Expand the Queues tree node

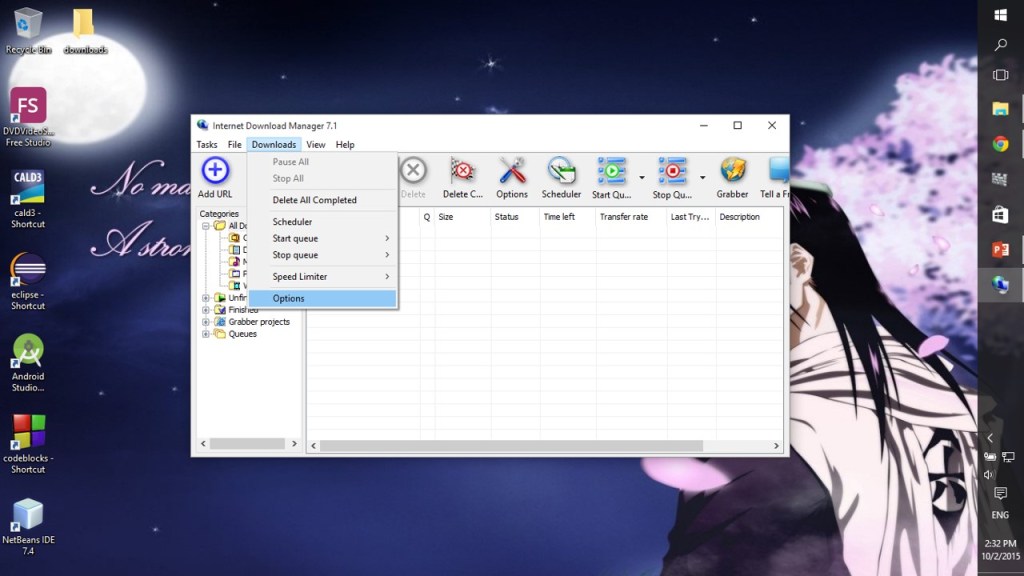click(206, 334)
